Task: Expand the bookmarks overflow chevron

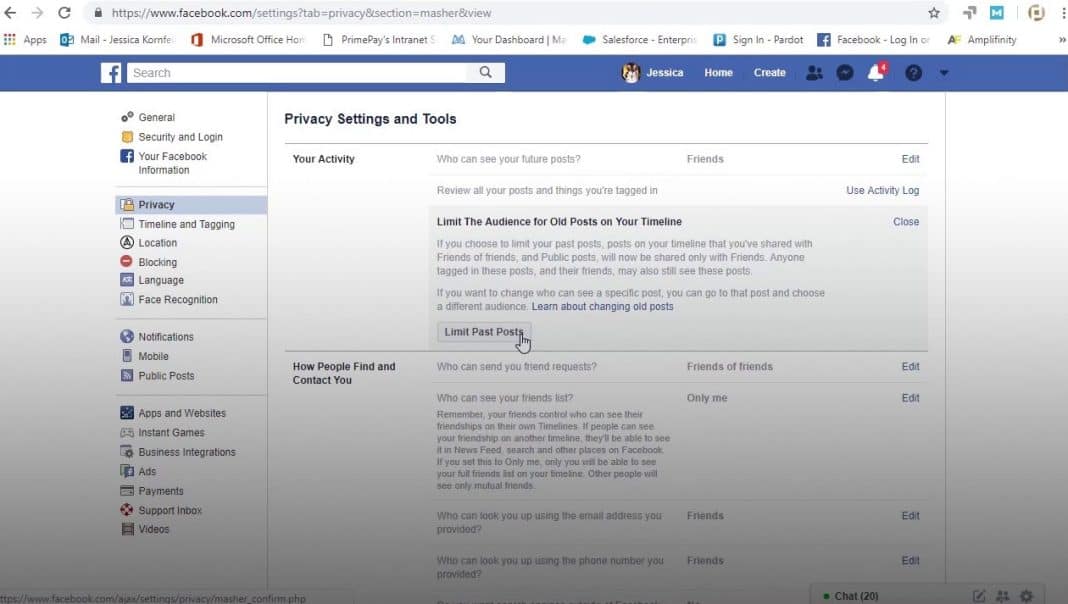Action: pyautogui.click(x=1061, y=39)
